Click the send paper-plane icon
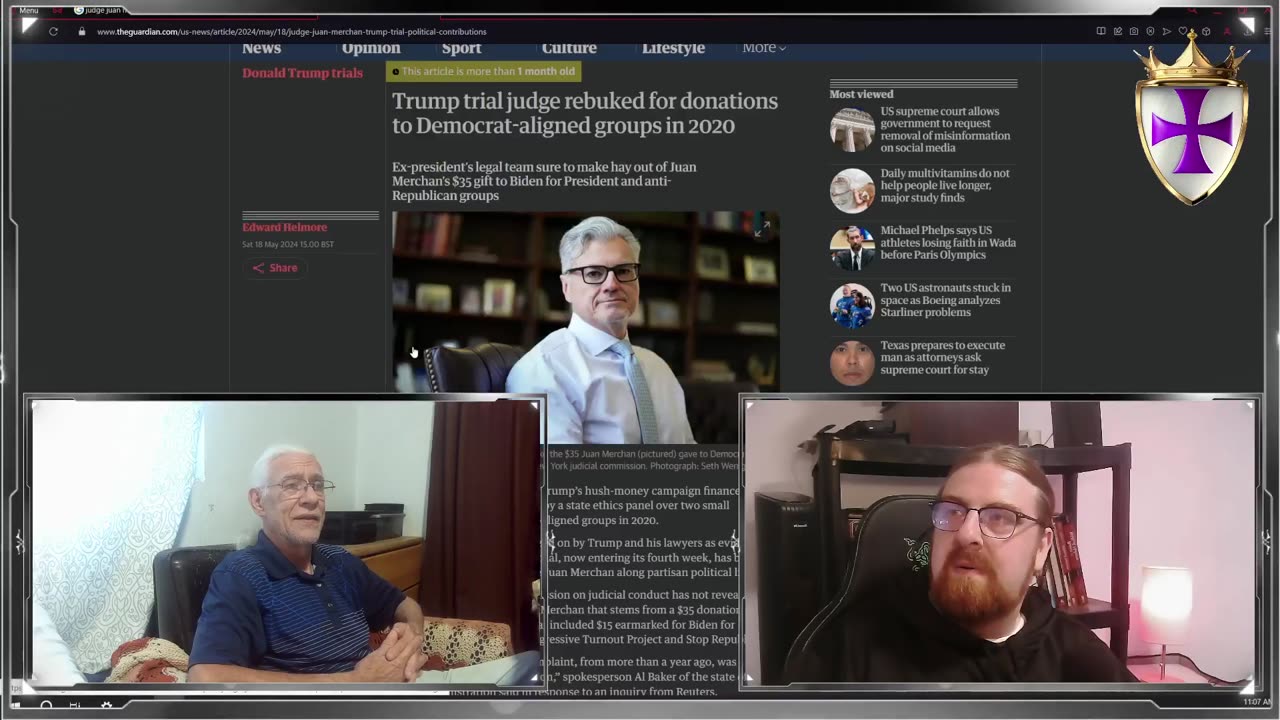The height and width of the screenshot is (720, 1280). (1166, 31)
